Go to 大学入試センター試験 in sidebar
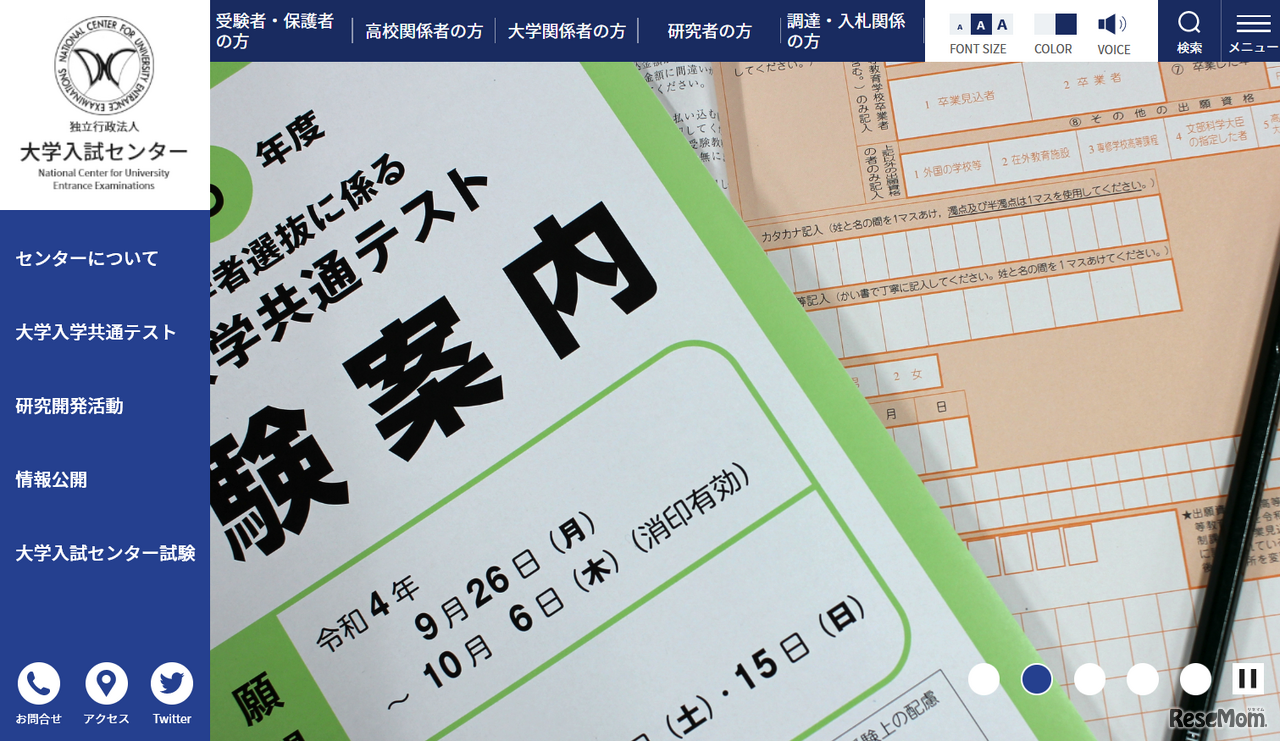Image resolution: width=1280 pixels, height=741 pixels. 105,553
